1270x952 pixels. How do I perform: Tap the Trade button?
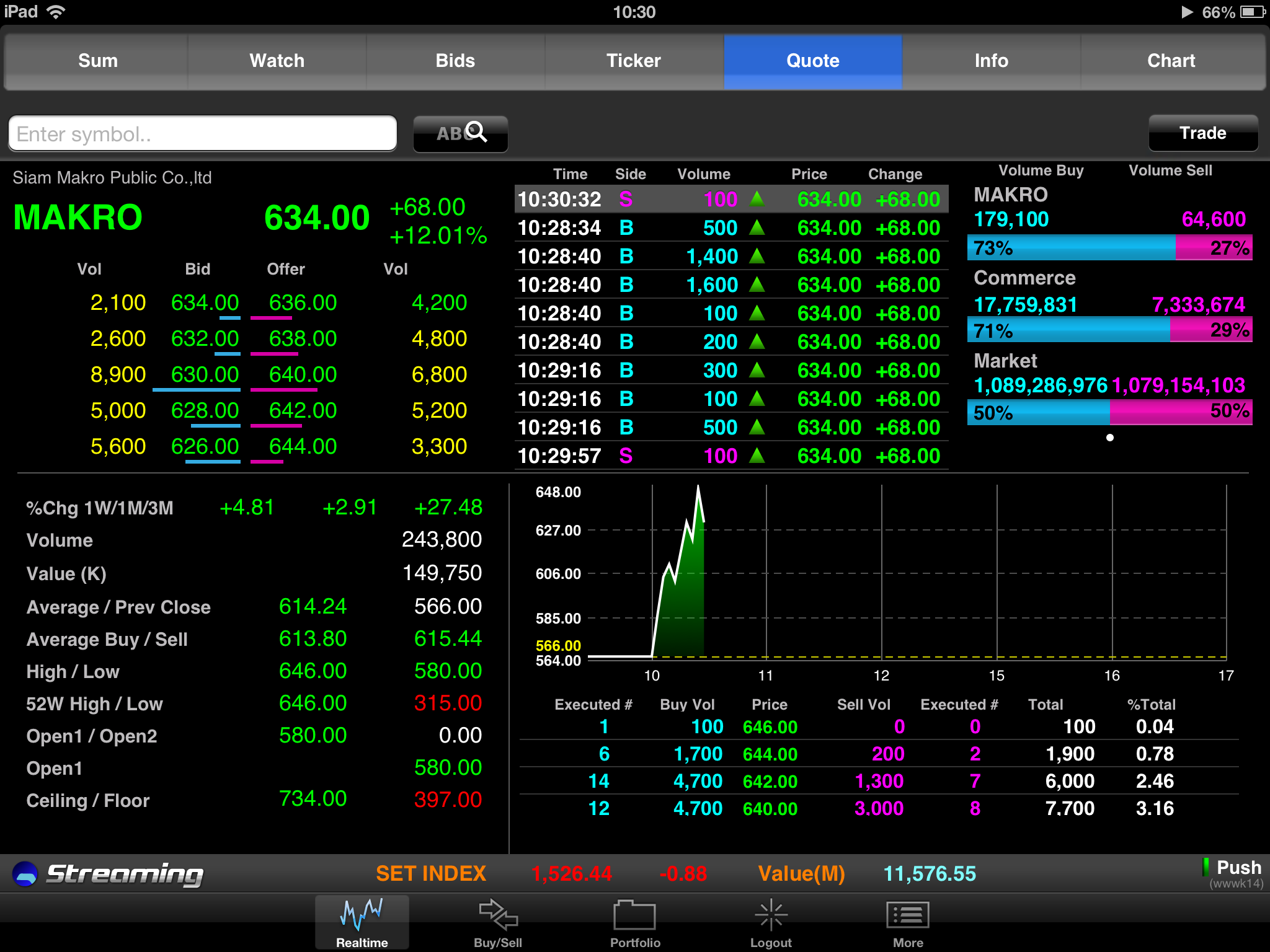1203,133
